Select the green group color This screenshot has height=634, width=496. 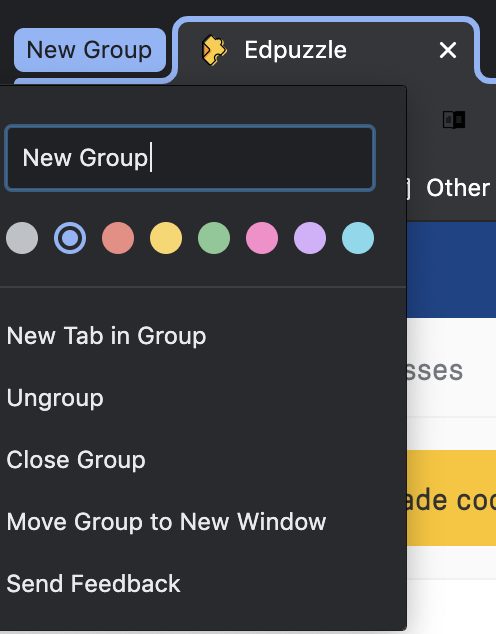(214, 238)
